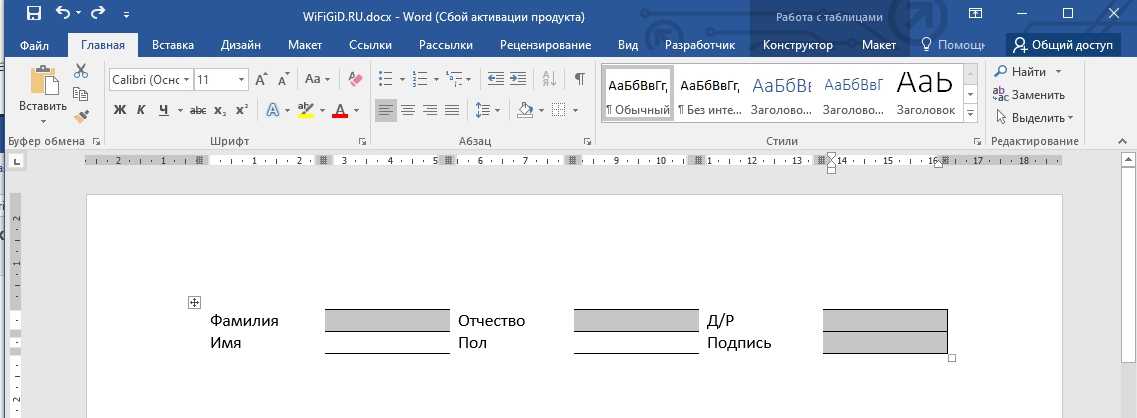Image resolution: width=1137 pixels, height=418 pixels.
Task: Click the Sort A-Z icon
Action: click(x=549, y=79)
